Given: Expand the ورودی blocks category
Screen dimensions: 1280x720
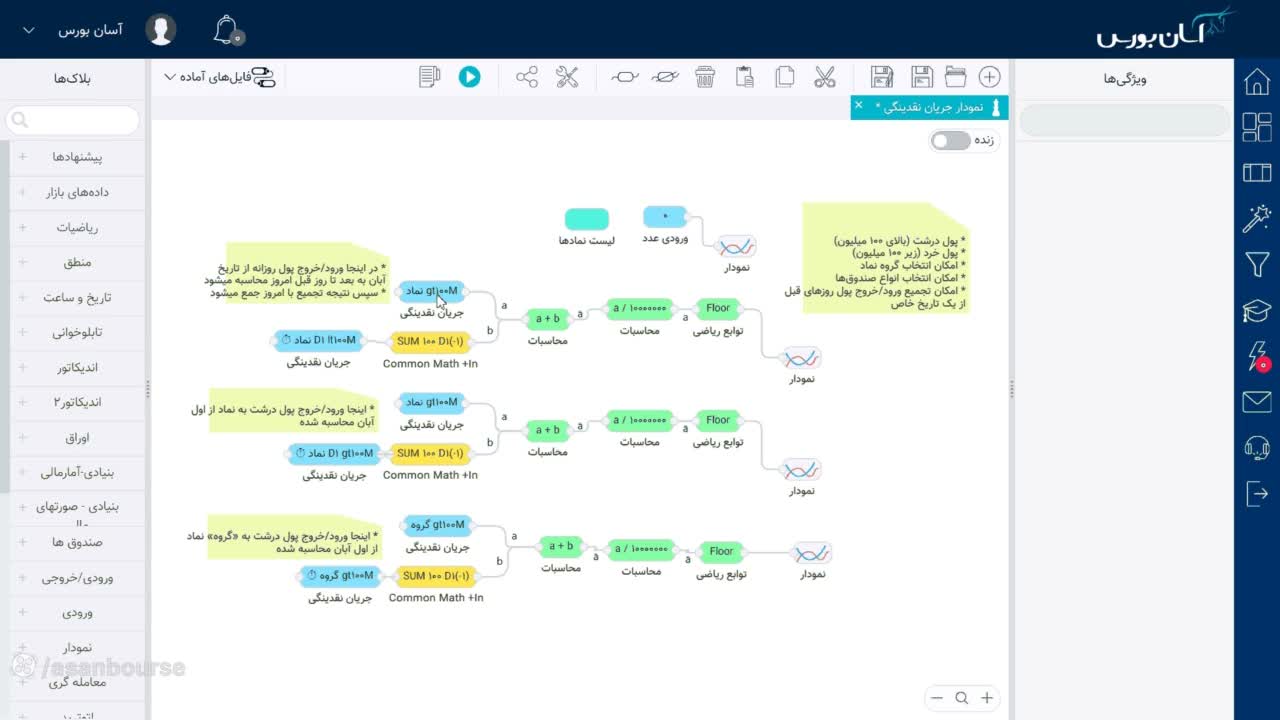Looking at the screenshot, I should 75,612.
